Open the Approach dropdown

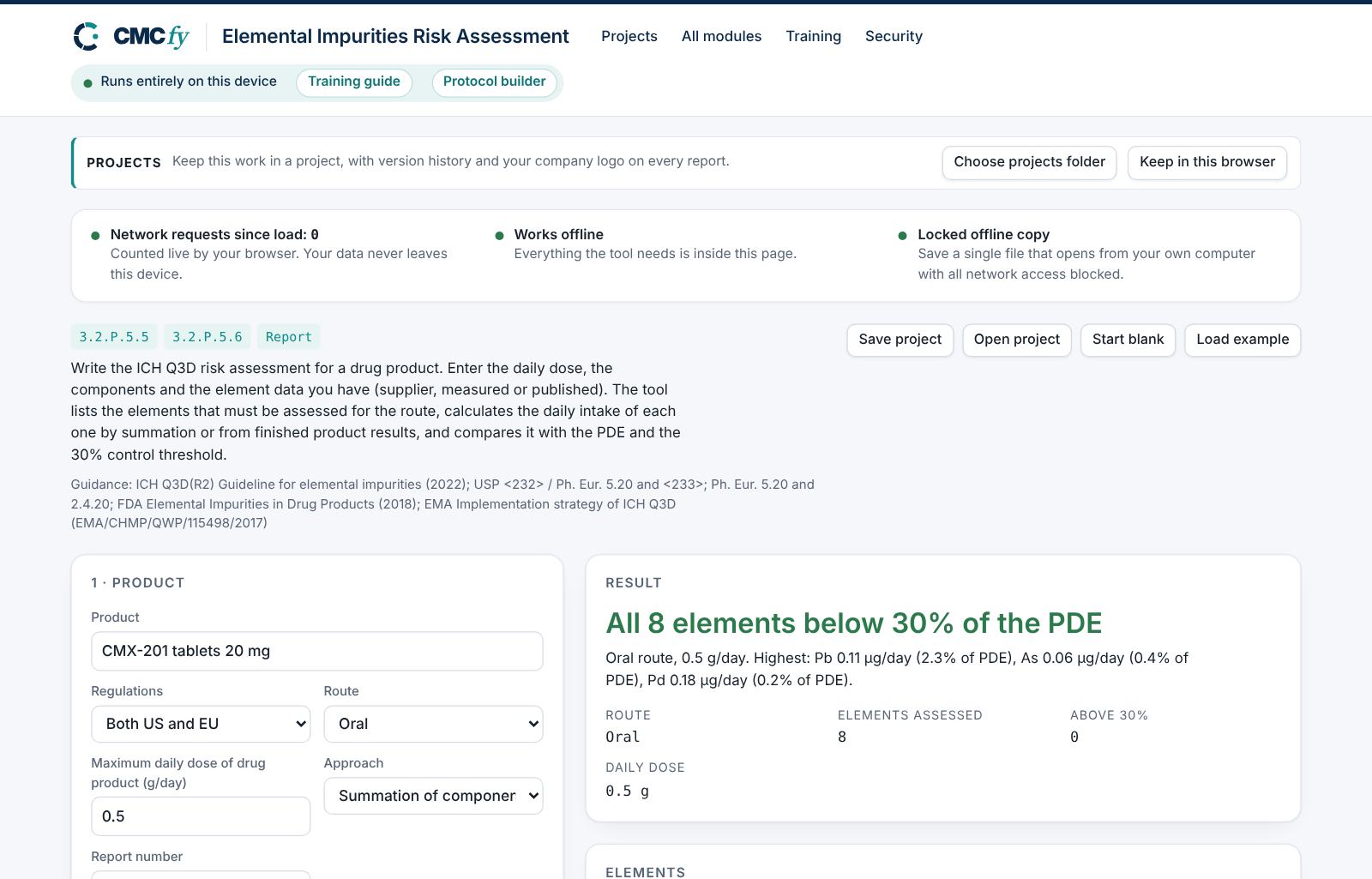pyautogui.click(x=433, y=796)
